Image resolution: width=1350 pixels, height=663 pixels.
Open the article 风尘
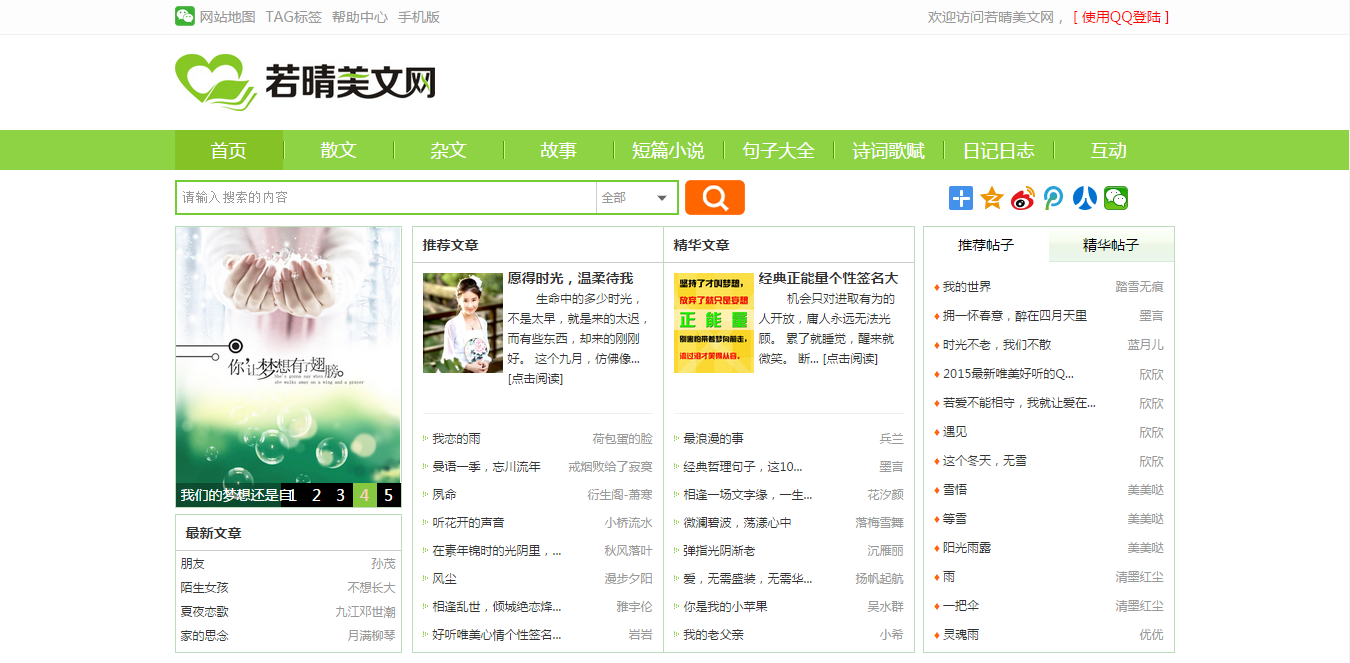click(x=444, y=579)
